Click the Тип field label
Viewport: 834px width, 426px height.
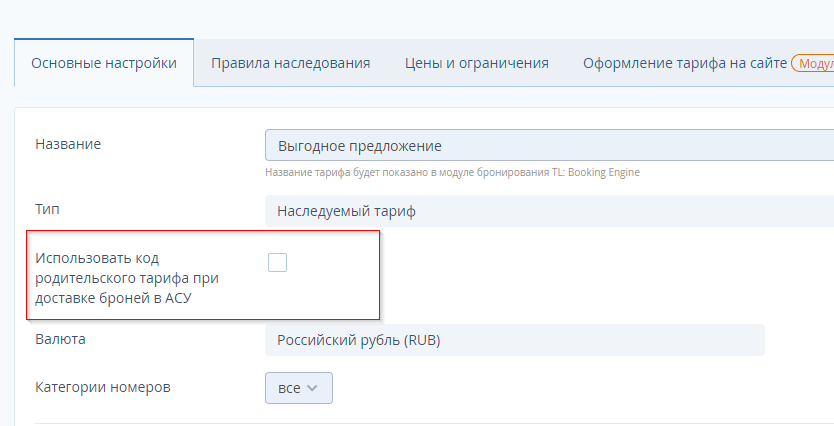(x=48, y=210)
